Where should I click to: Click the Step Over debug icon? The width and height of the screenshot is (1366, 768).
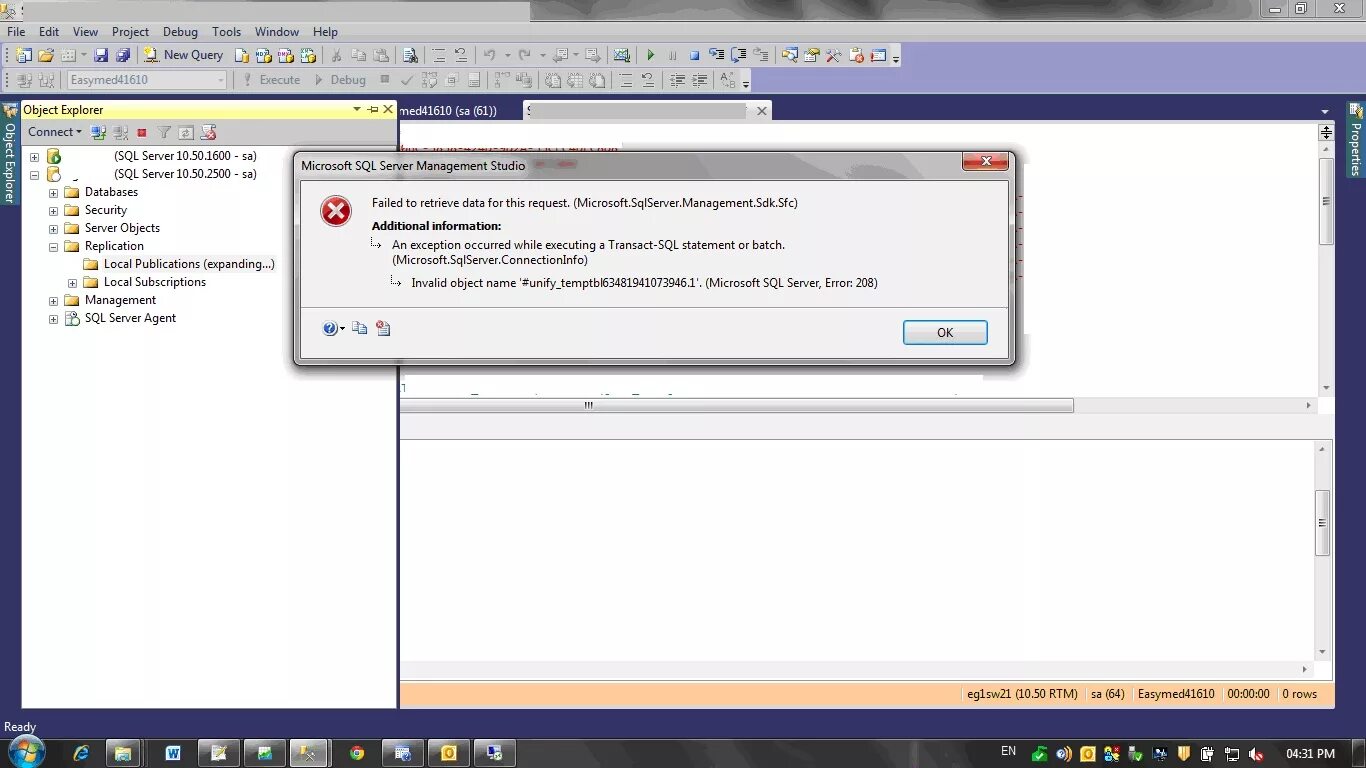(x=739, y=55)
